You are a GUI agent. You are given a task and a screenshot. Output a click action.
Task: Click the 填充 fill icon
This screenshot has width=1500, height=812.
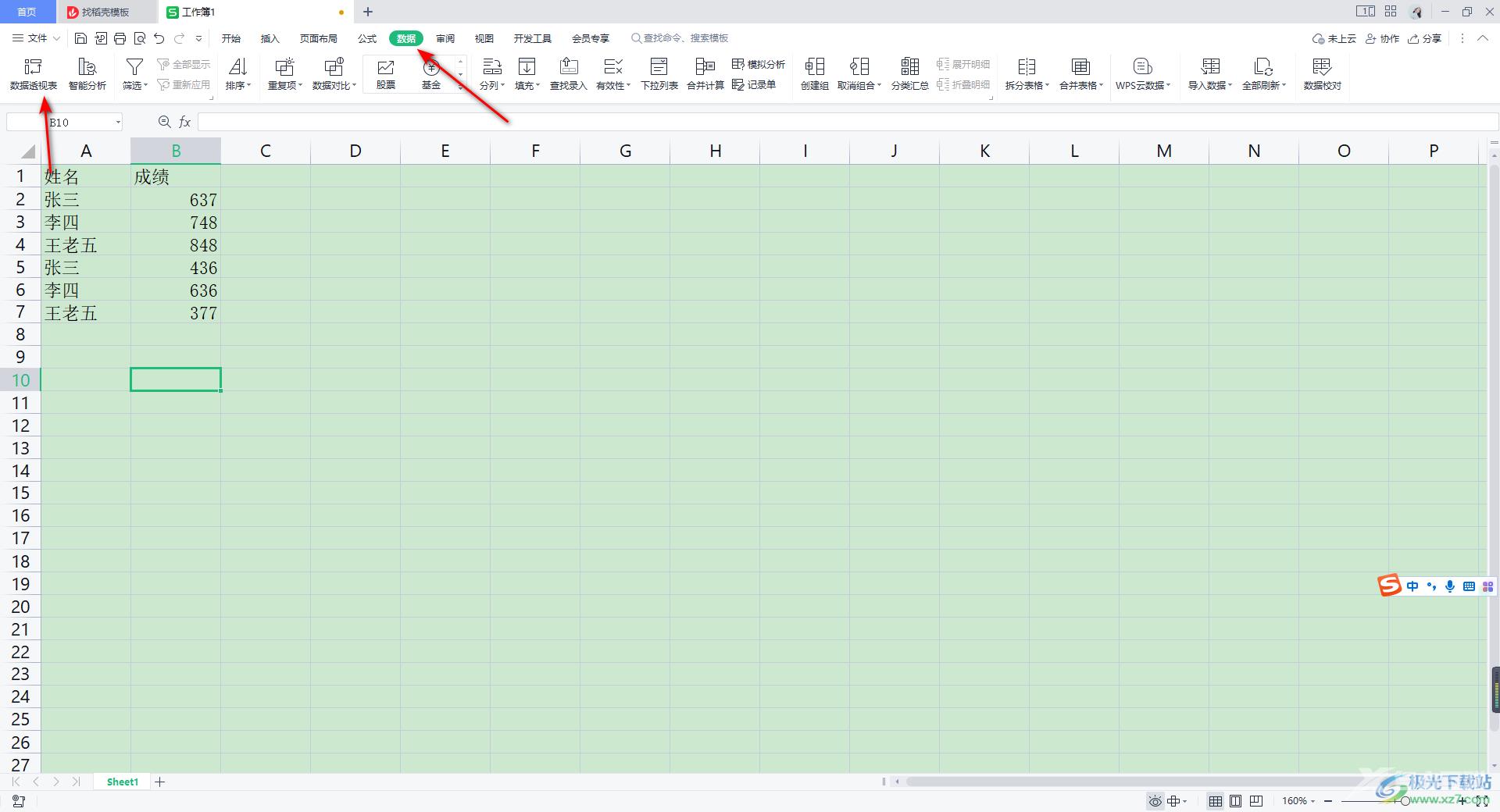pos(527,67)
